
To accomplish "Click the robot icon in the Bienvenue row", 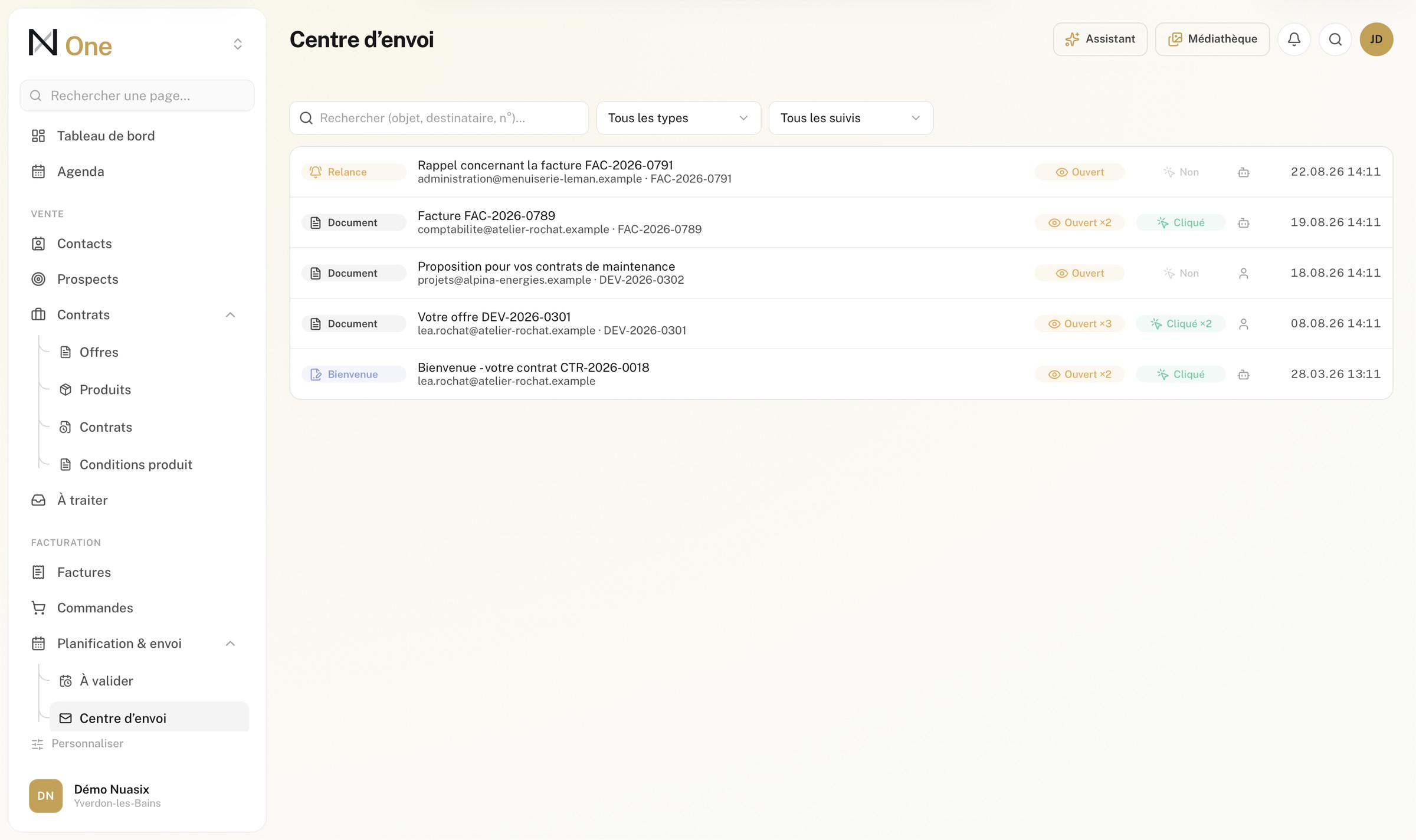I will [1243, 375].
